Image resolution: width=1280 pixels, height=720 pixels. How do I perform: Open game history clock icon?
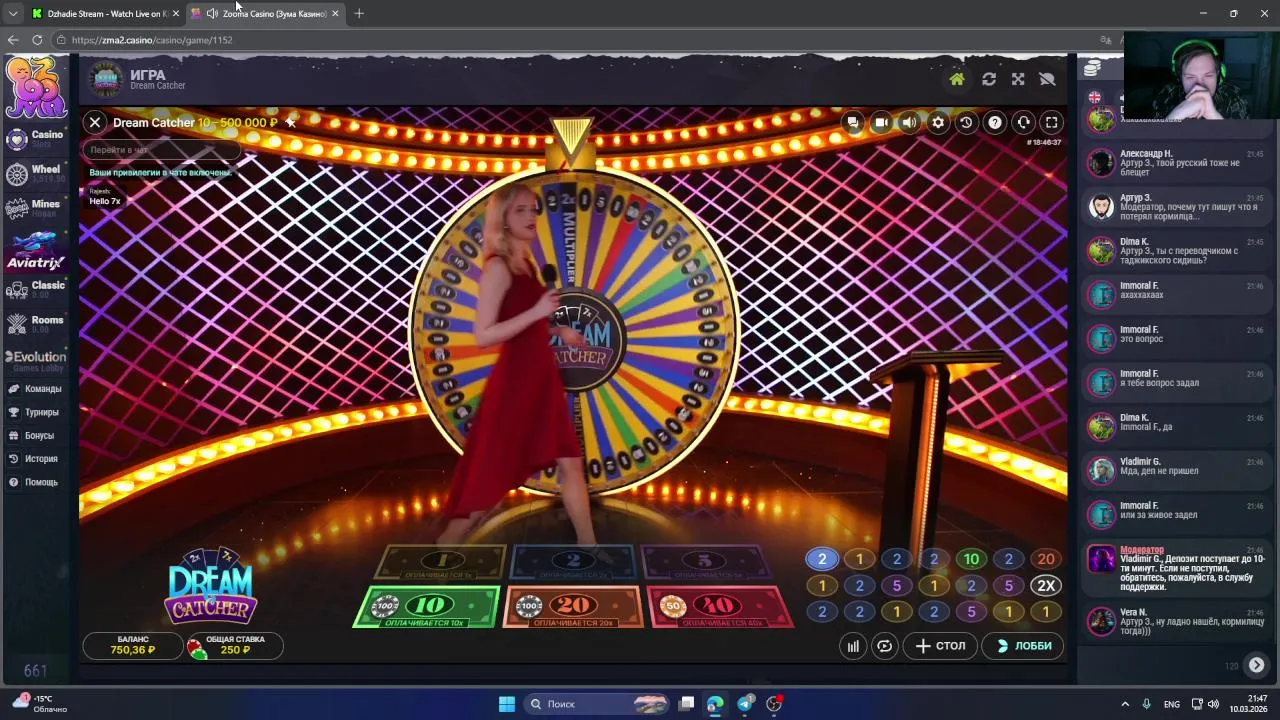point(966,122)
